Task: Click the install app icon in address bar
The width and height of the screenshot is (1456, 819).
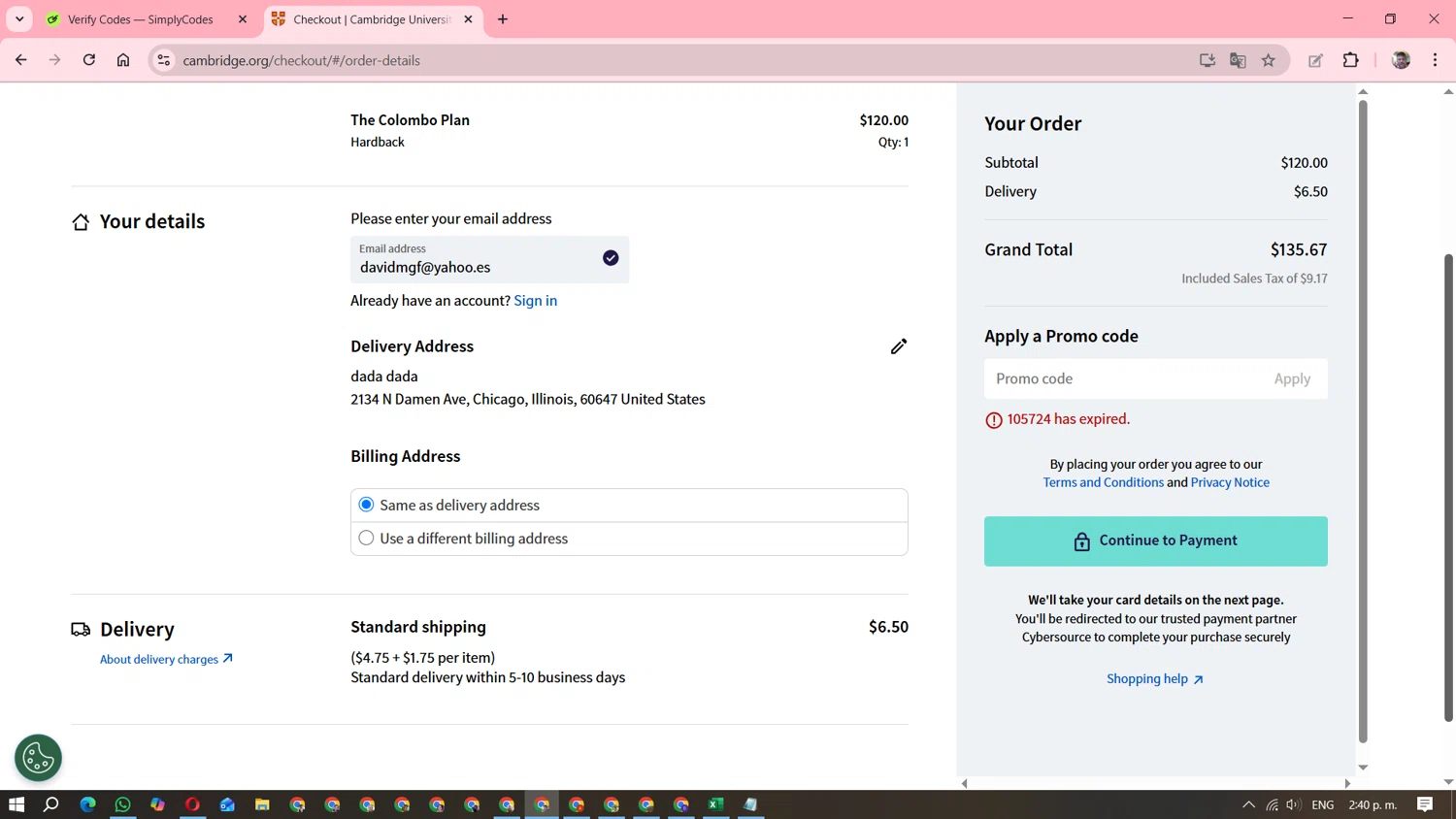Action: coord(1207,60)
